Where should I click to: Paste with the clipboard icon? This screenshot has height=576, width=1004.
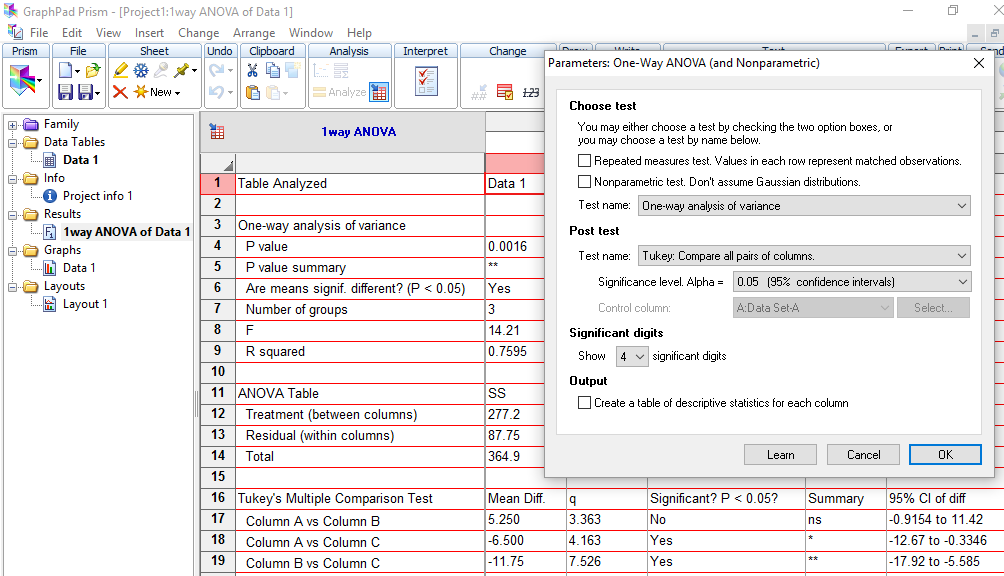(x=253, y=92)
